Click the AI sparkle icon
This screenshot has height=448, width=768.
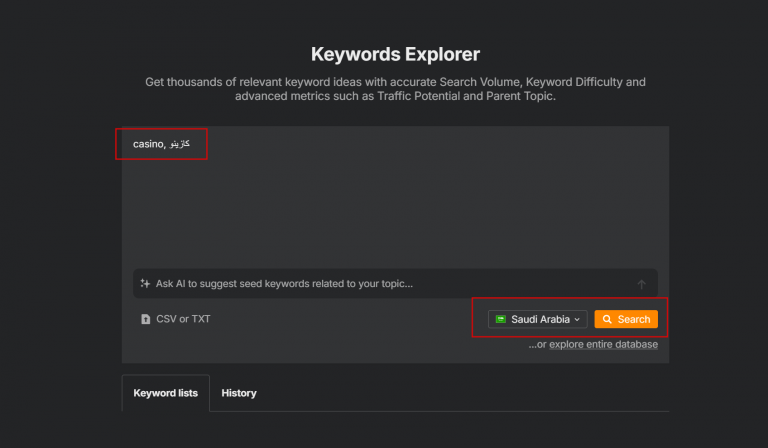coord(145,284)
